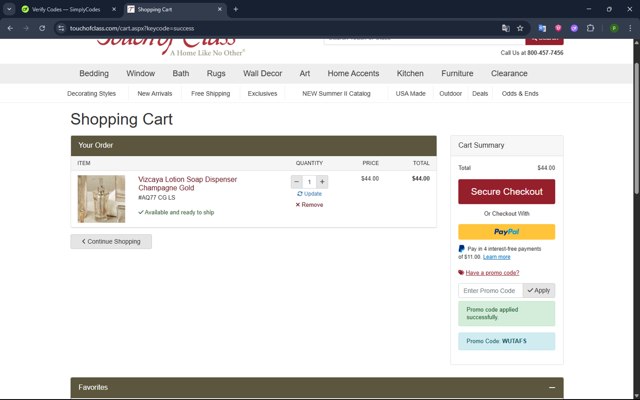This screenshot has width=640, height=400.
Task: Open USA Made link
Action: point(410,93)
